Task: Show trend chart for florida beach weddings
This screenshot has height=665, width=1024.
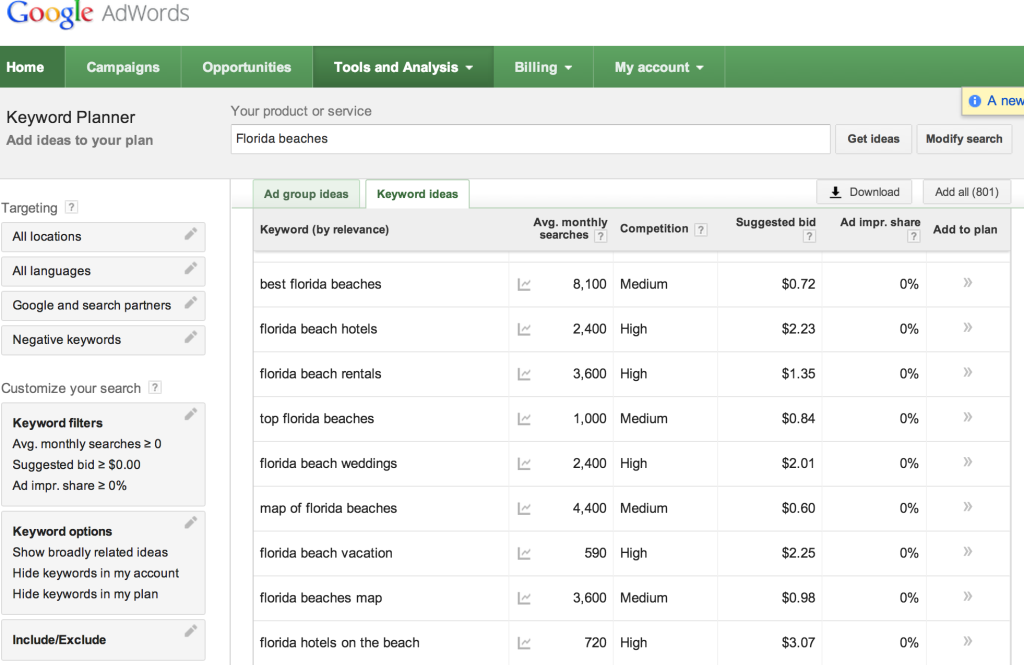Action: (x=524, y=464)
